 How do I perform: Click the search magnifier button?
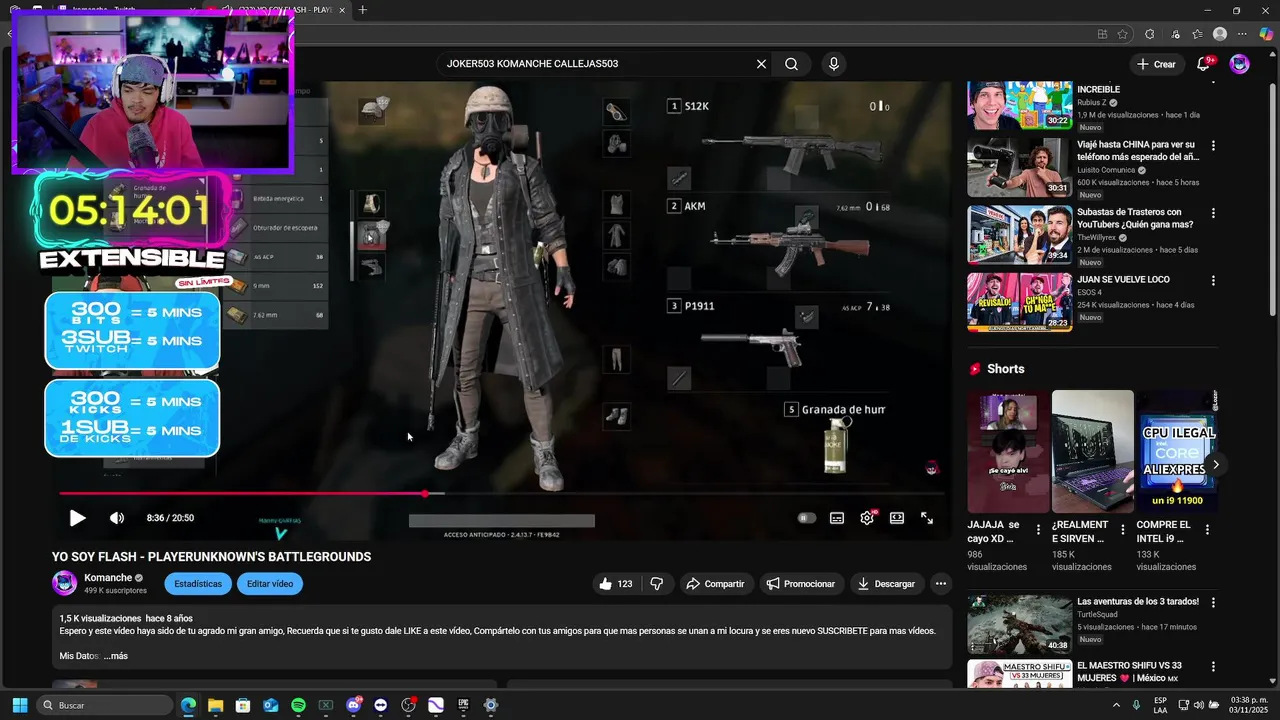tap(791, 64)
